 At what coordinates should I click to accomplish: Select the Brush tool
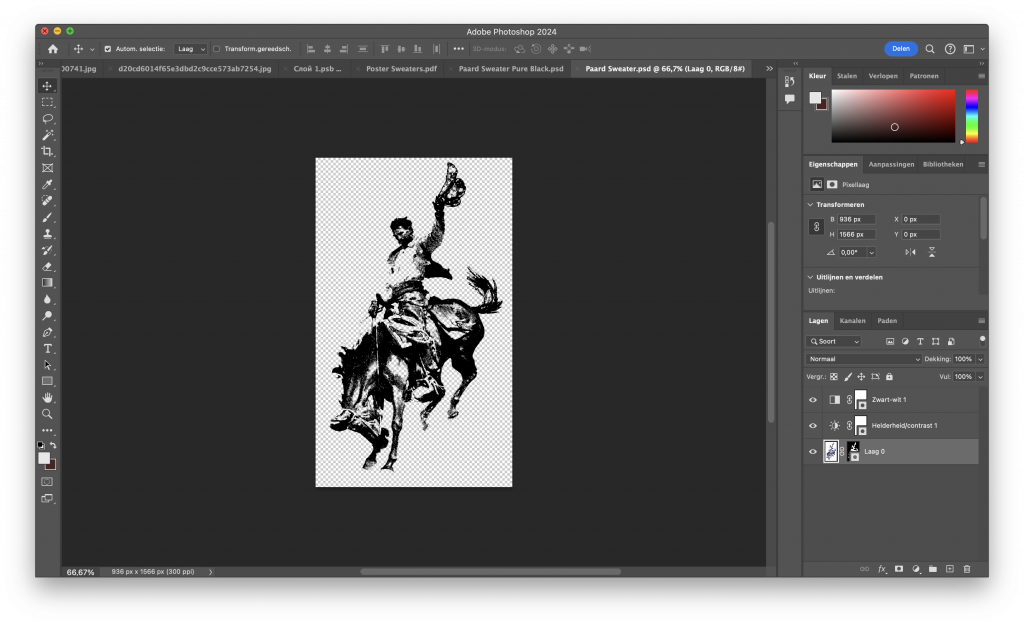coord(48,217)
